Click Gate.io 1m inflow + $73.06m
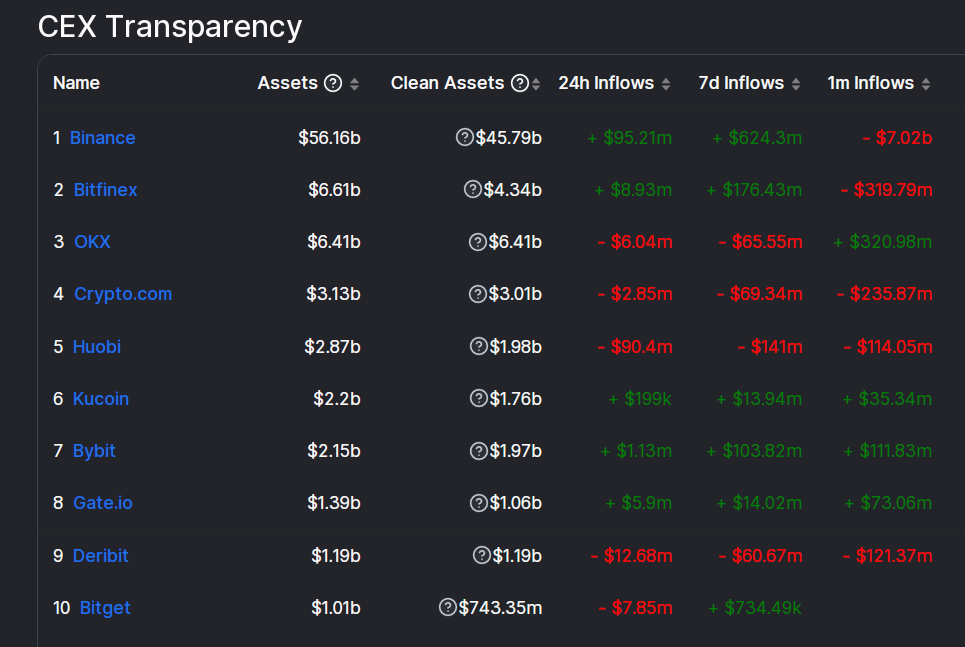 (x=888, y=503)
